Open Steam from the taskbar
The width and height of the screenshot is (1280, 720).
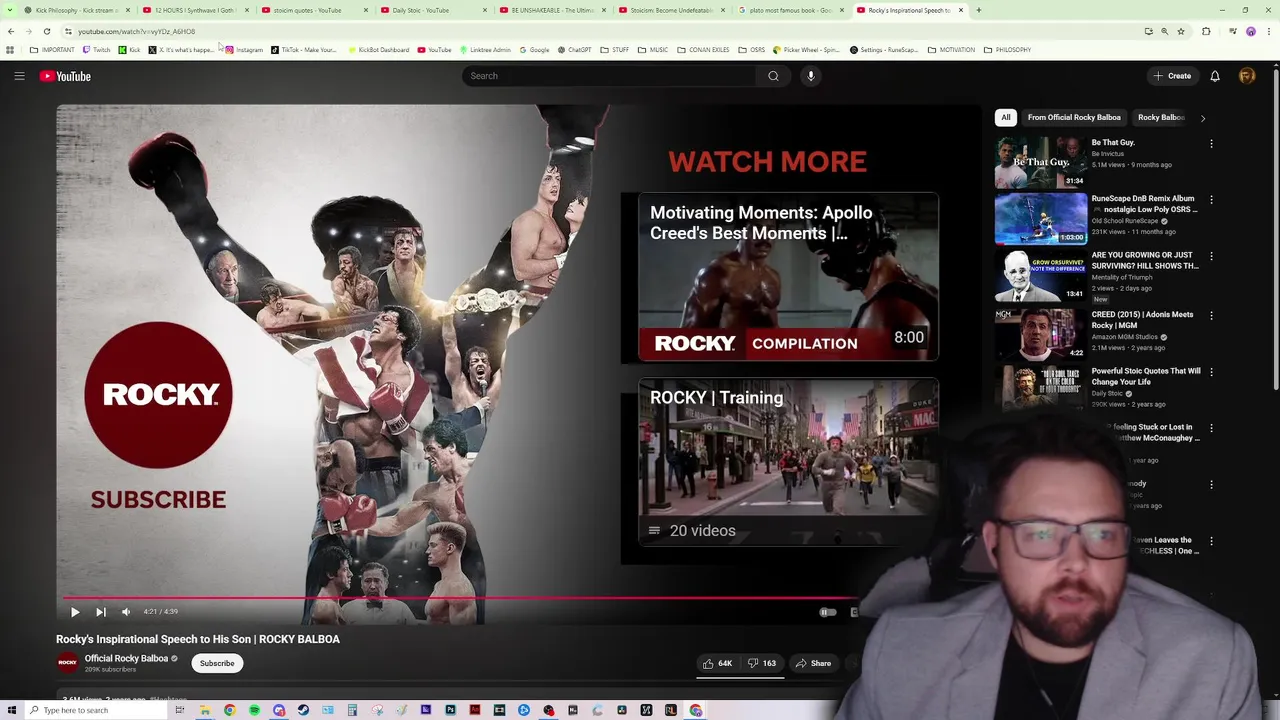point(303,710)
